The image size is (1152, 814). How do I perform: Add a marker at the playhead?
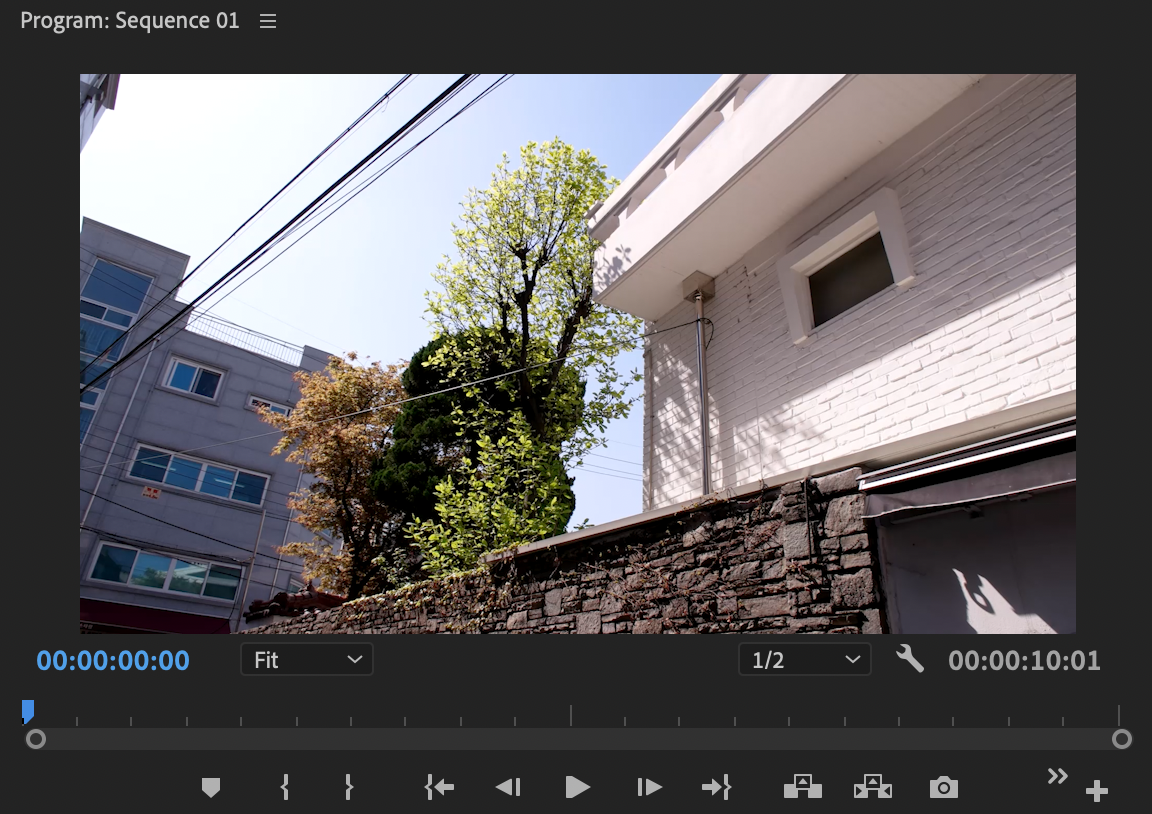211,787
